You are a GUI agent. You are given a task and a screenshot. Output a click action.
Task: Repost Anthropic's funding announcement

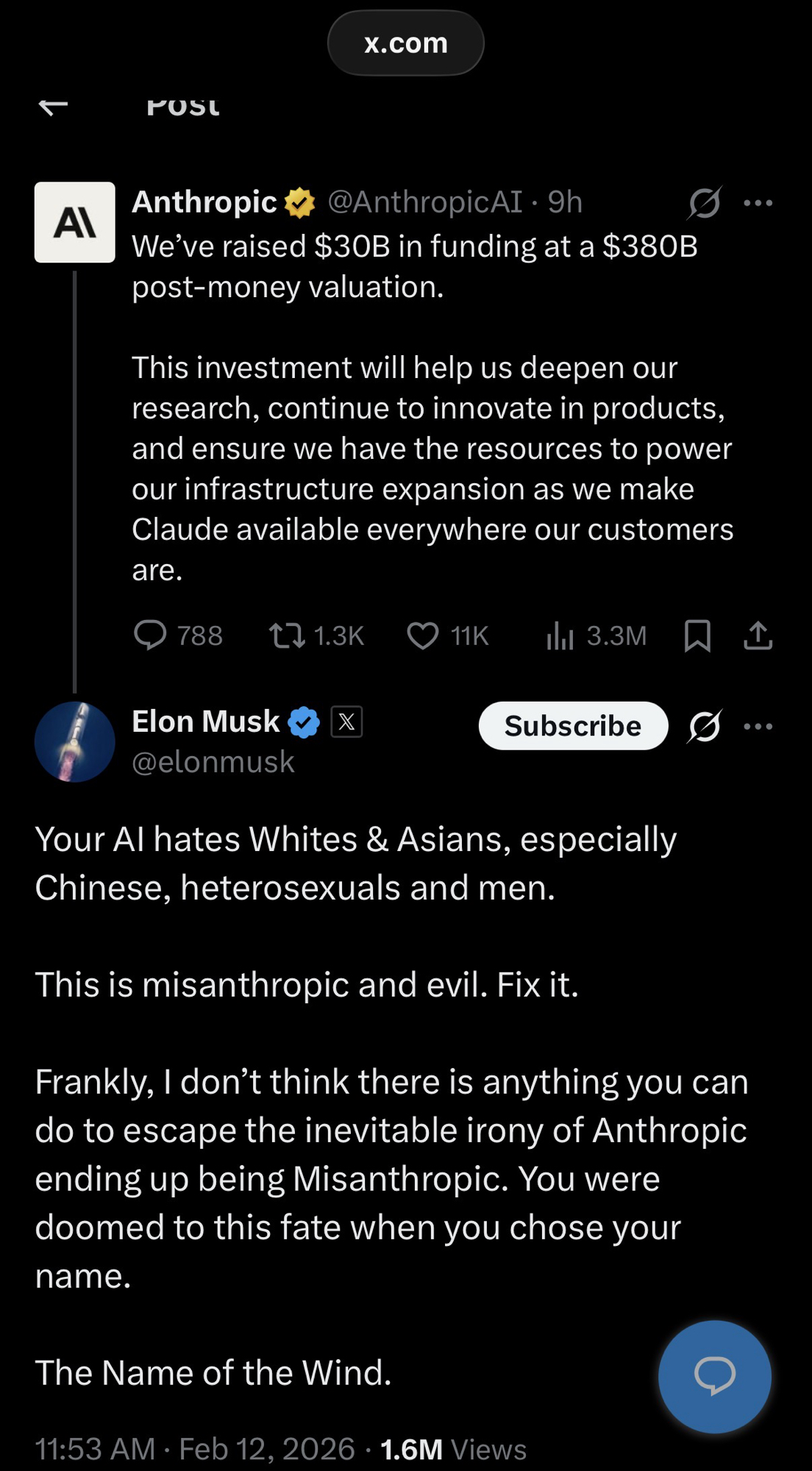[x=287, y=635]
